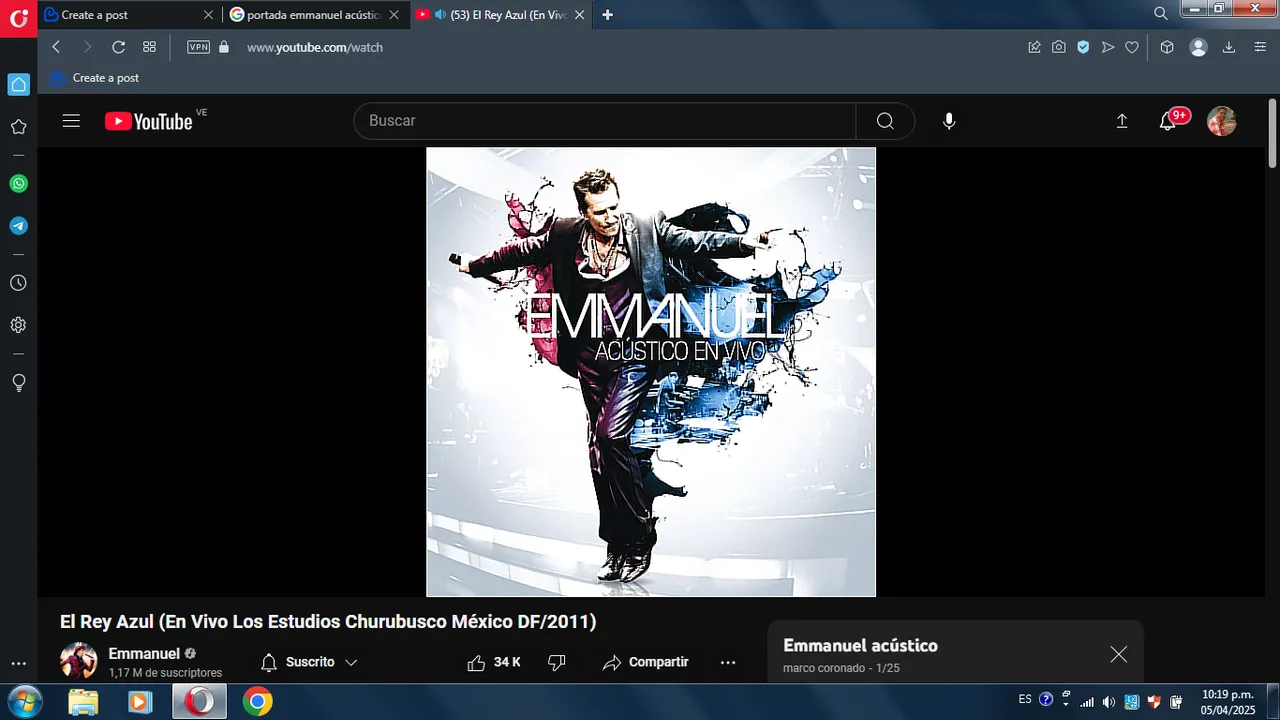
Task: Open the blue ad-blocker shield icon
Action: (x=1083, y=47)
